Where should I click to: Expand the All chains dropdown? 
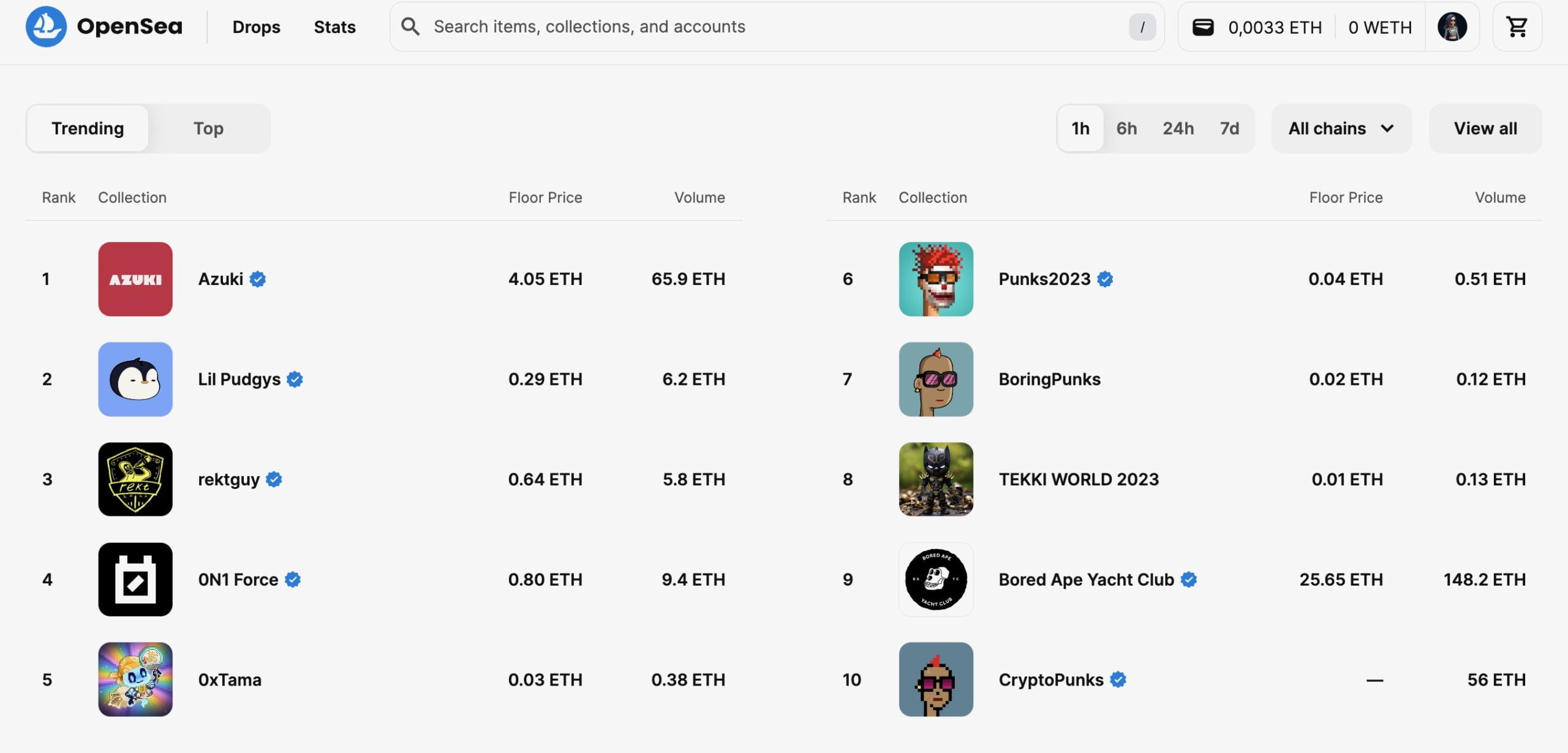1341,128
